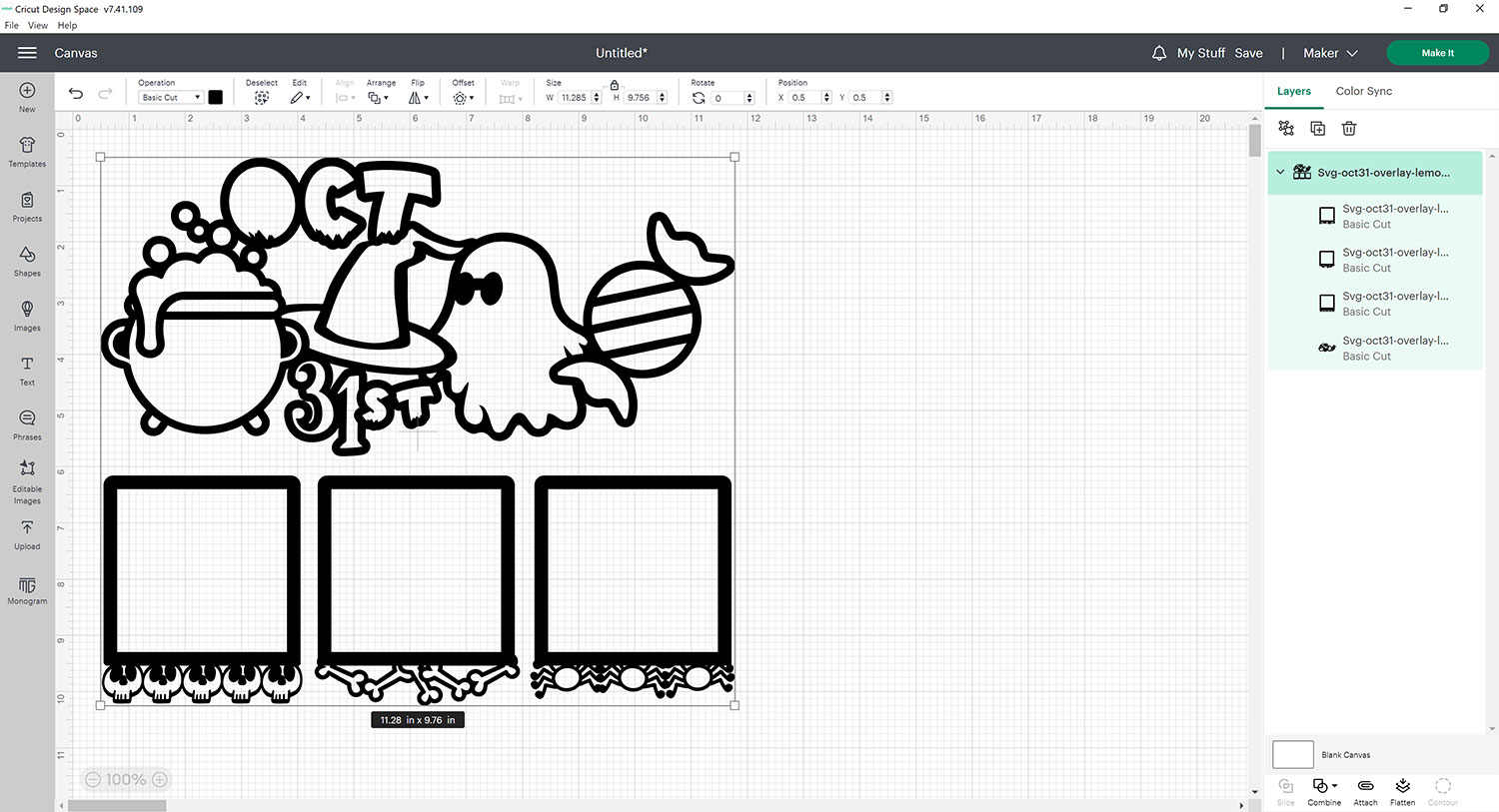Open the Templates panel from the sidebar
The width and height of the screenshot is (1499, 812).
[x=27, y=152]
